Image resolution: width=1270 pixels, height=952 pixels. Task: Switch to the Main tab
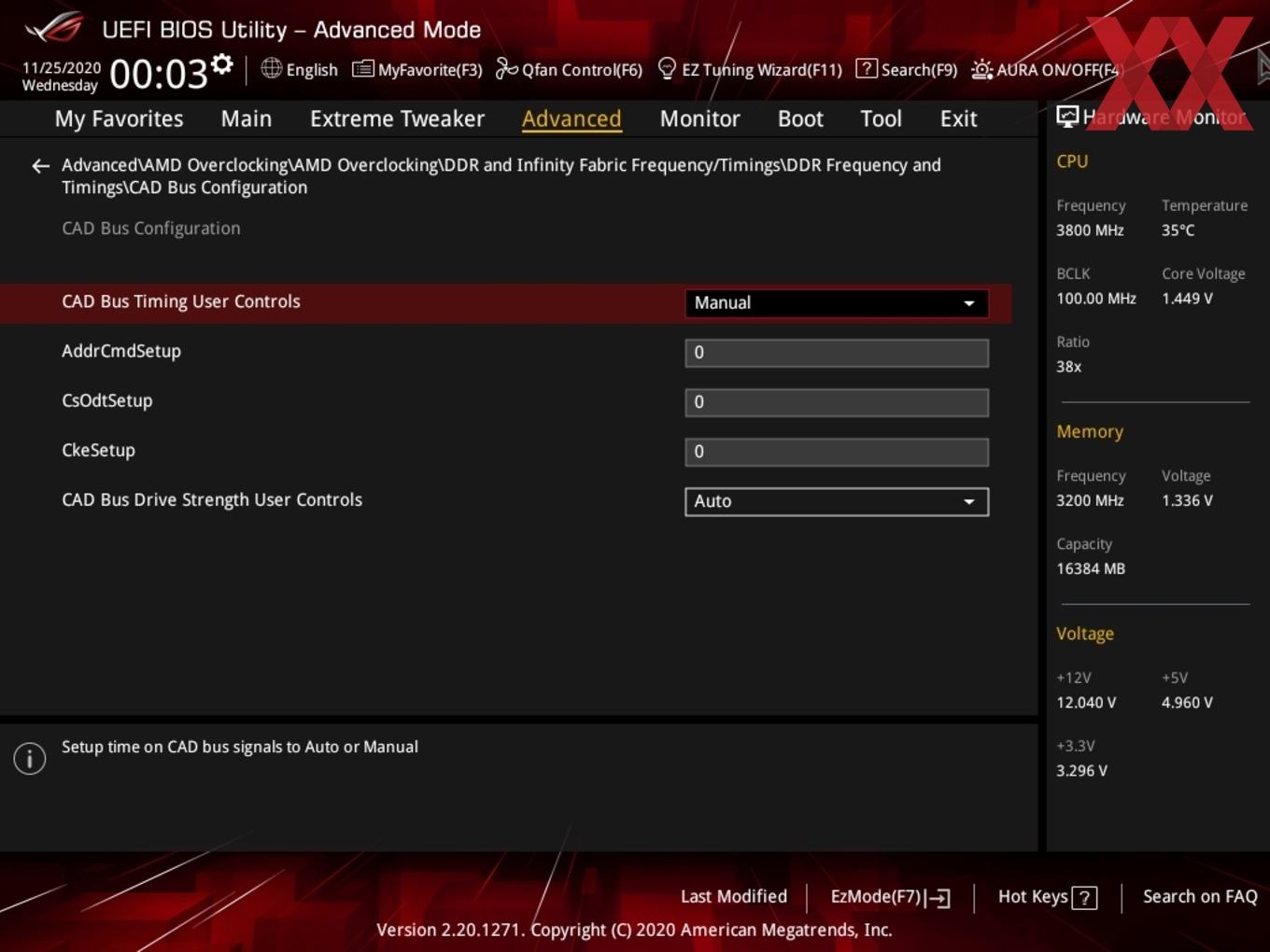pyautogui.click(x=247, y=119)
